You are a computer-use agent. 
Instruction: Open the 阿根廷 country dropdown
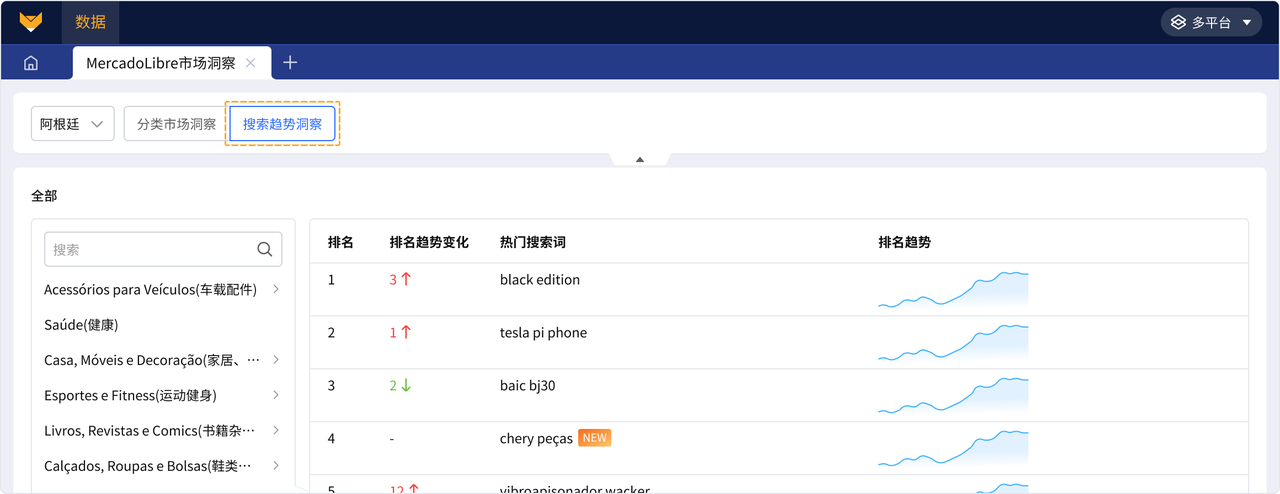click(x=73, y=124)
